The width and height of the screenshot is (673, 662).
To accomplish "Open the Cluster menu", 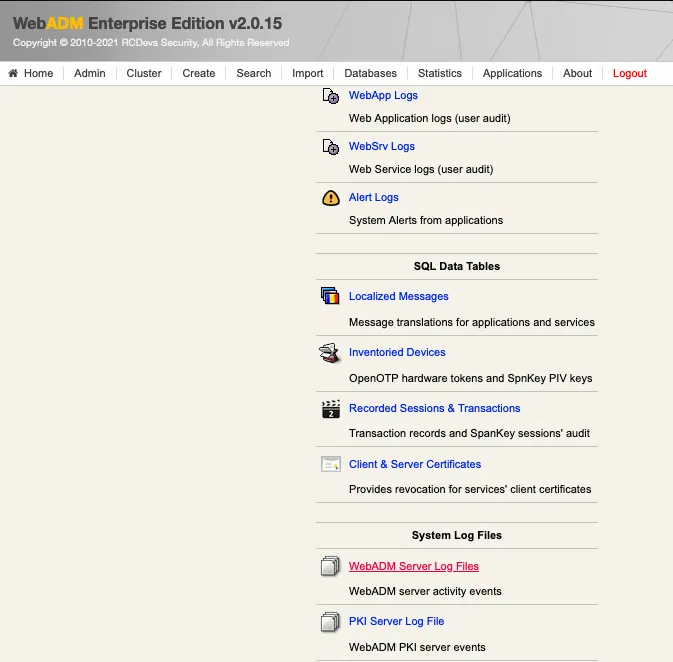I will tap(144, 73).
